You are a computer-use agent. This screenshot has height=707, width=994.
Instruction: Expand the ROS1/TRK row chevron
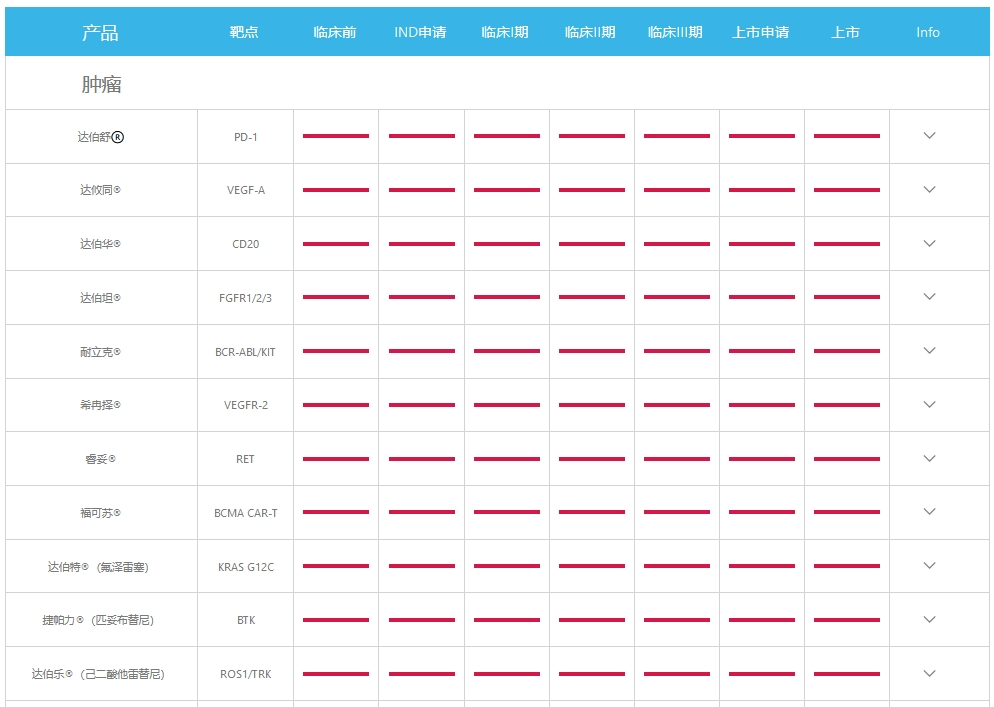pos(929,674)
